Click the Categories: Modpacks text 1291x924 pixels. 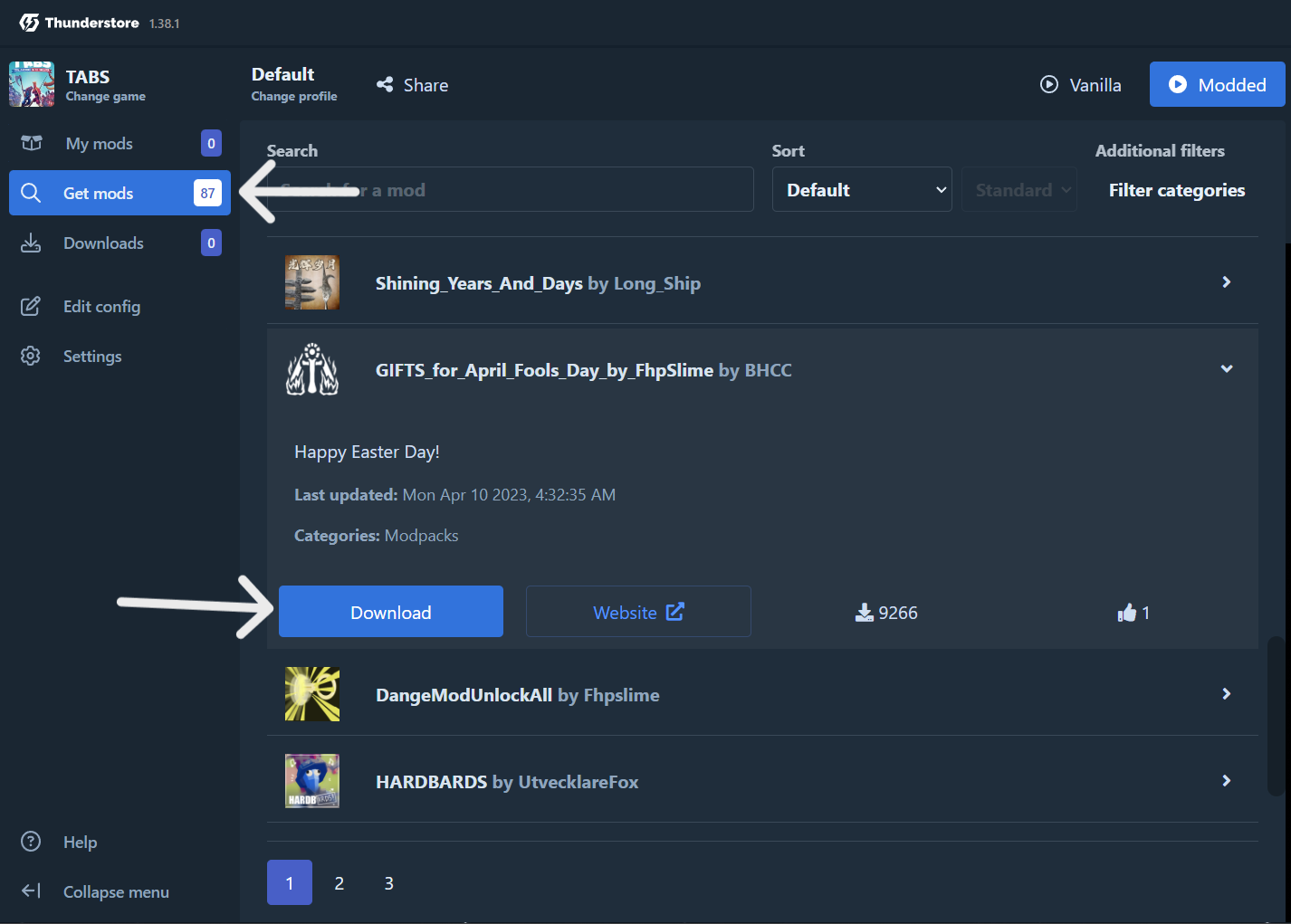coord(377,536)
